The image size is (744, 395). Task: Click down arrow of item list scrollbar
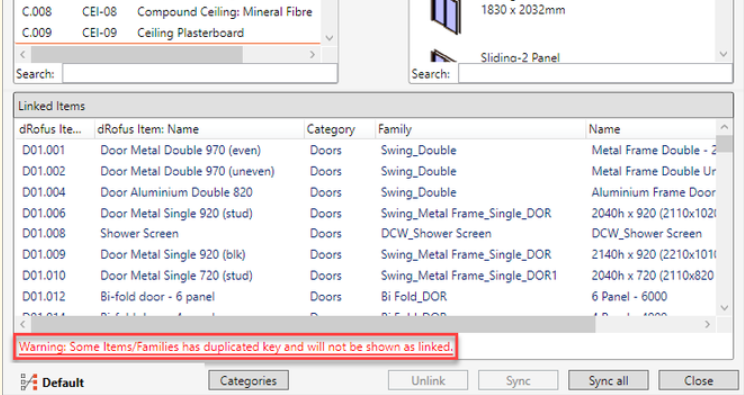(x=329, y=38)
